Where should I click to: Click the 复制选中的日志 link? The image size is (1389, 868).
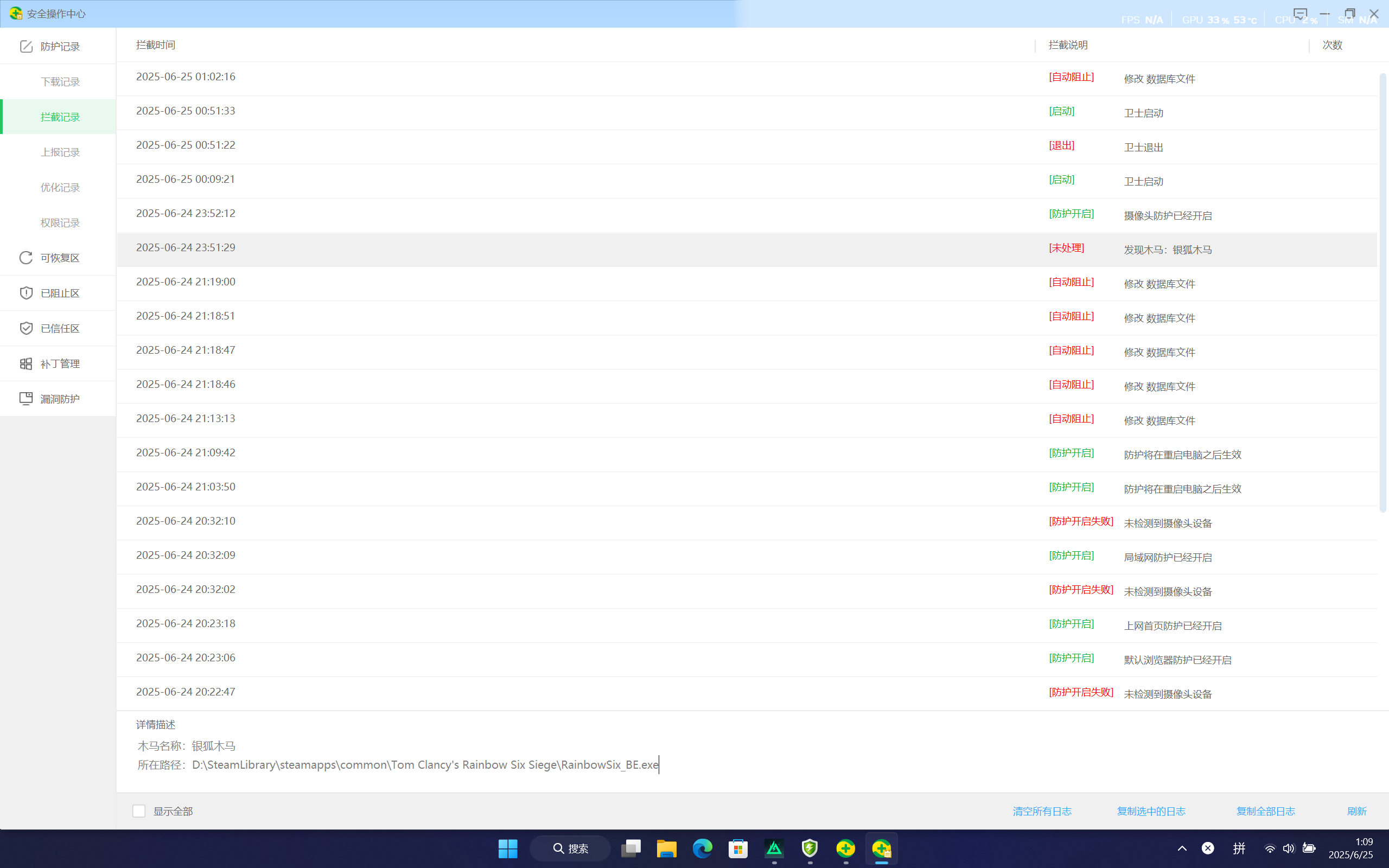pos(1151,810)
